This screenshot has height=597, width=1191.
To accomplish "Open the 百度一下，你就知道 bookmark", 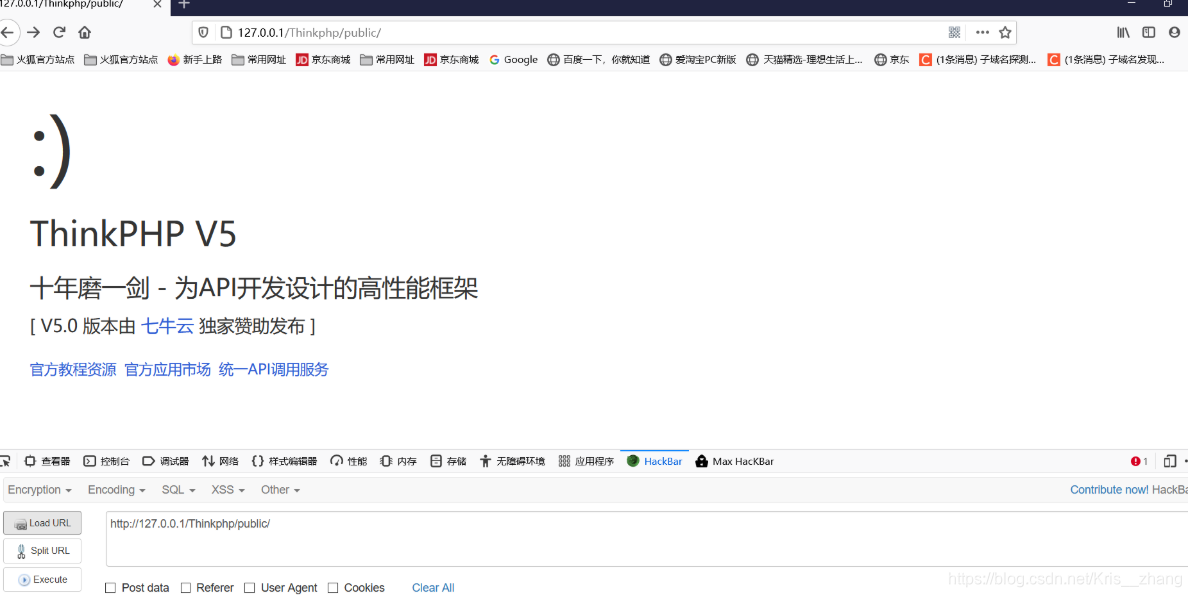I will (x=599, y=59).
